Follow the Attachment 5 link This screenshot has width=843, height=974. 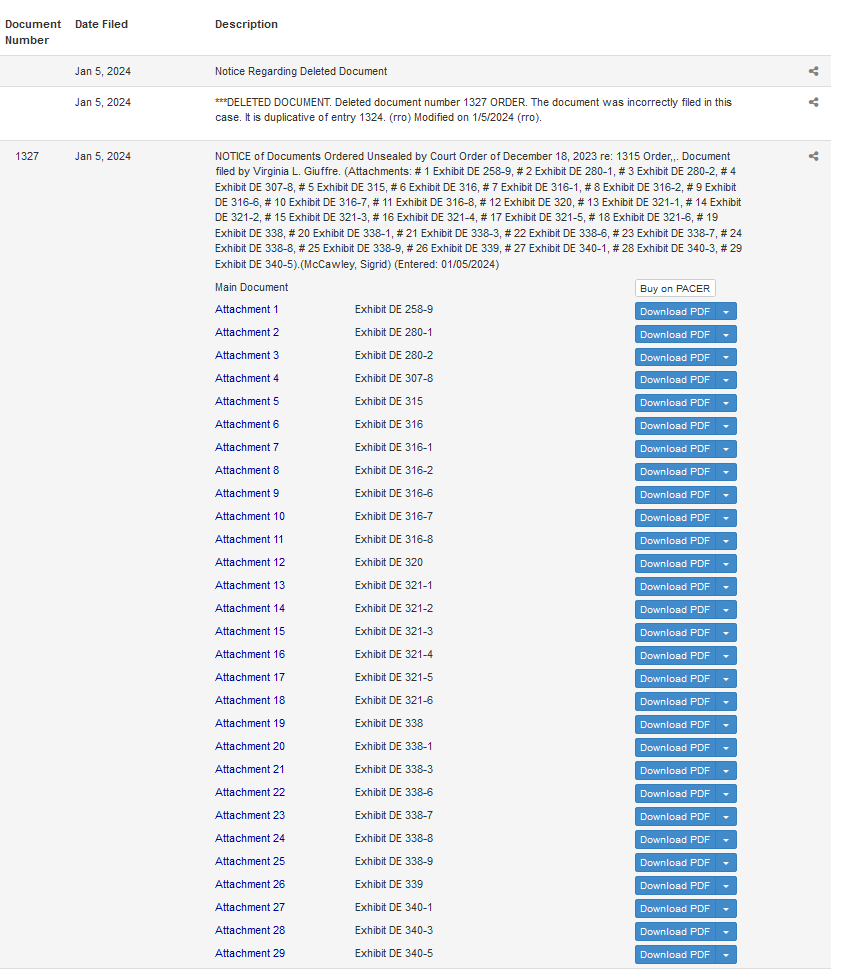click(247, 401)
